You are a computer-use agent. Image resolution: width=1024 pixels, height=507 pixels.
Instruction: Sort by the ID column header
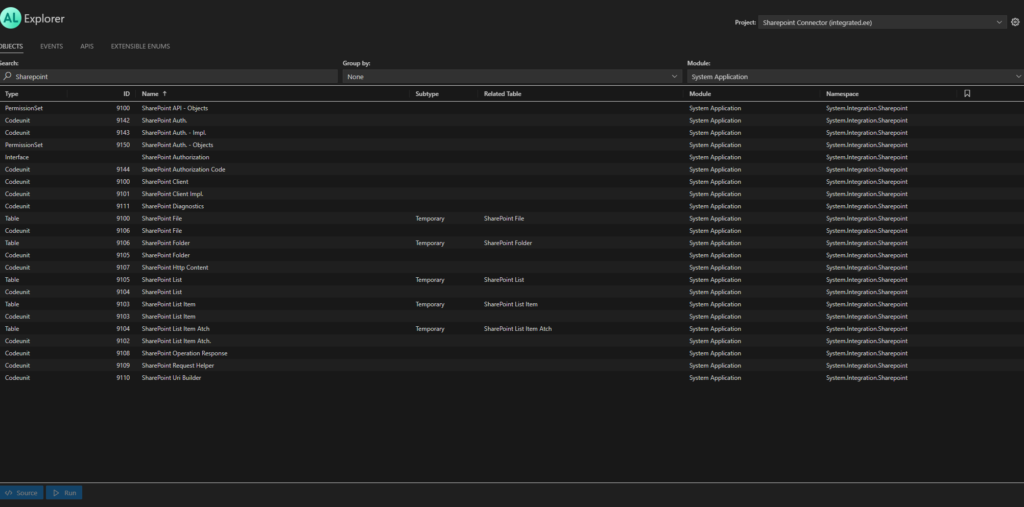point(126,94)
